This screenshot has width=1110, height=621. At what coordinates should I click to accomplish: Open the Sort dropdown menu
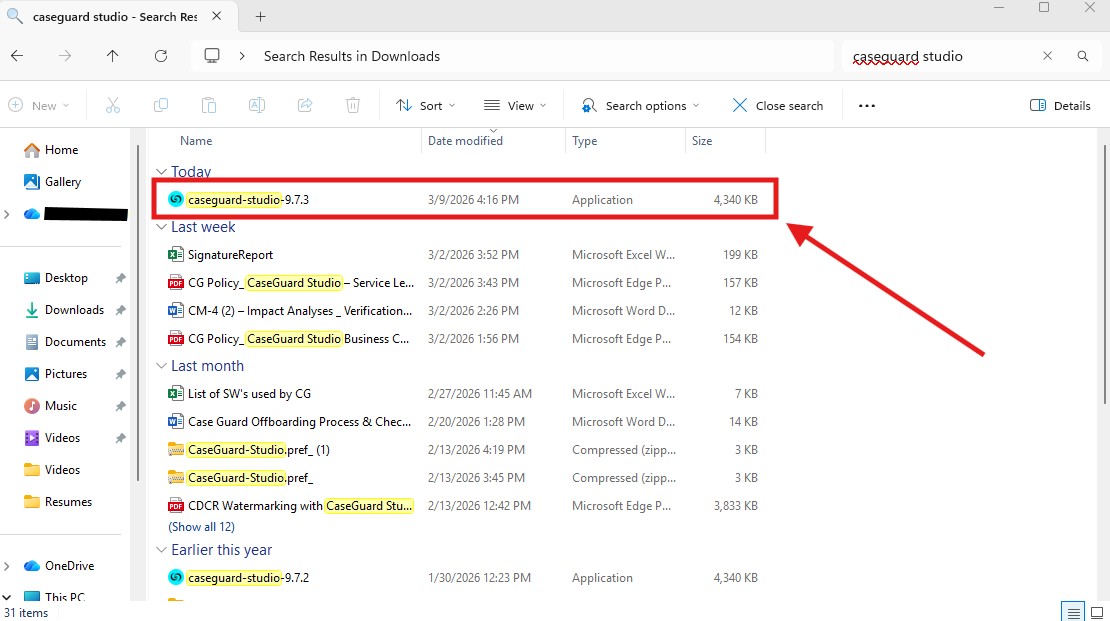point(426,105)
